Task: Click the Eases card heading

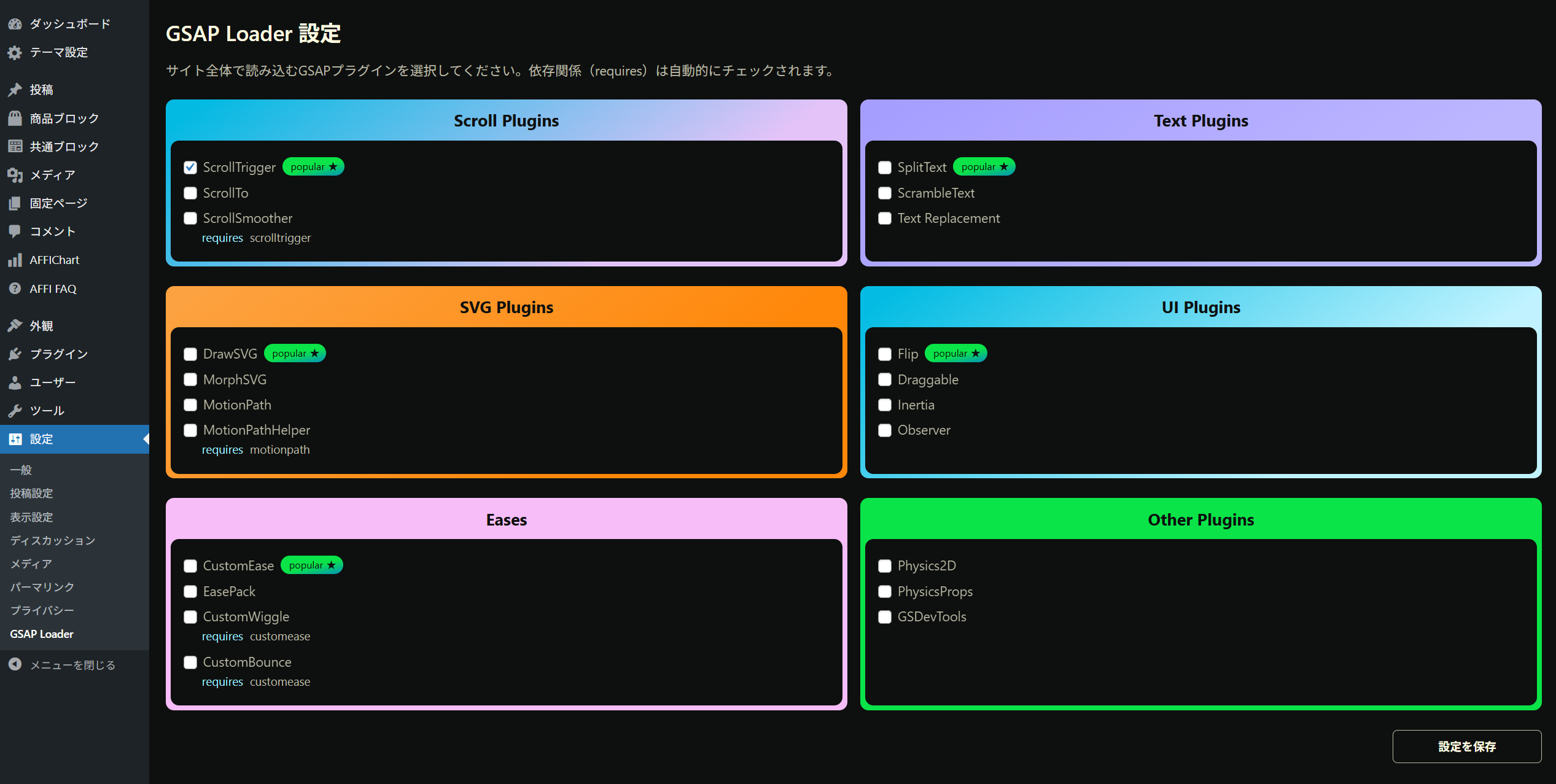Action: coord(507,520)
